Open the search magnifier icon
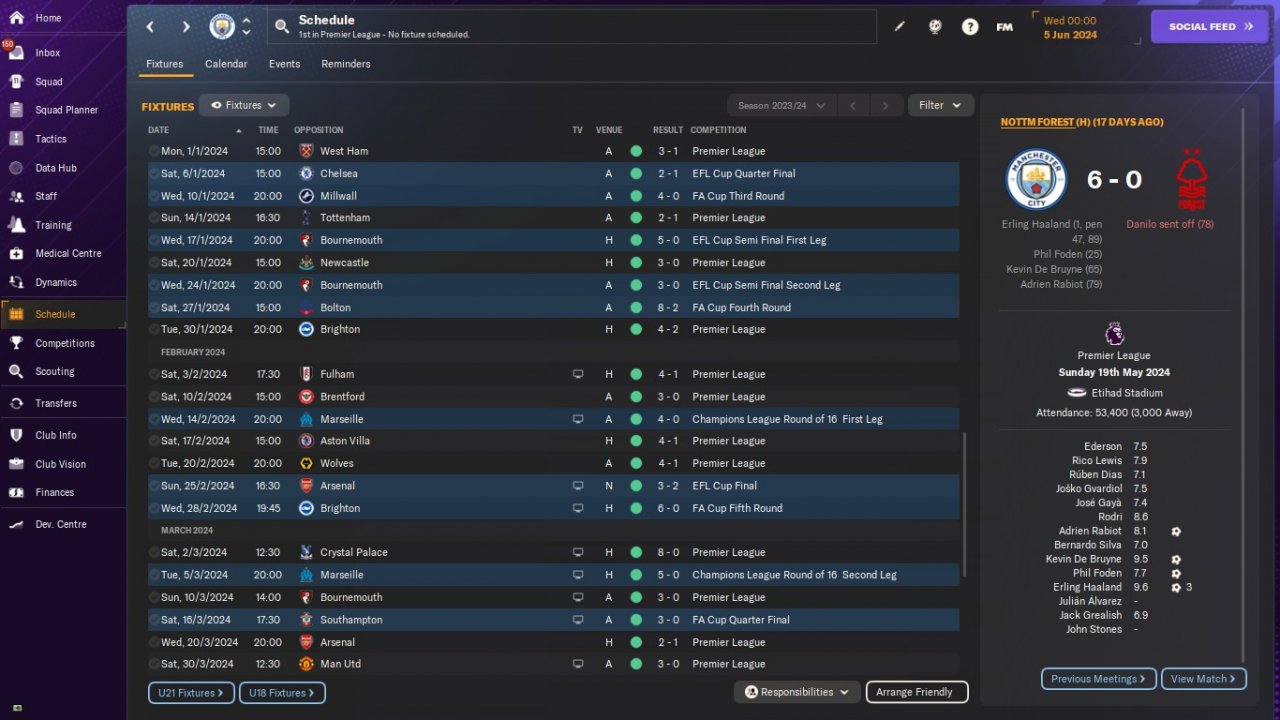The height and width of the screenshot is (720, 1280). click(x=282, y=27)
